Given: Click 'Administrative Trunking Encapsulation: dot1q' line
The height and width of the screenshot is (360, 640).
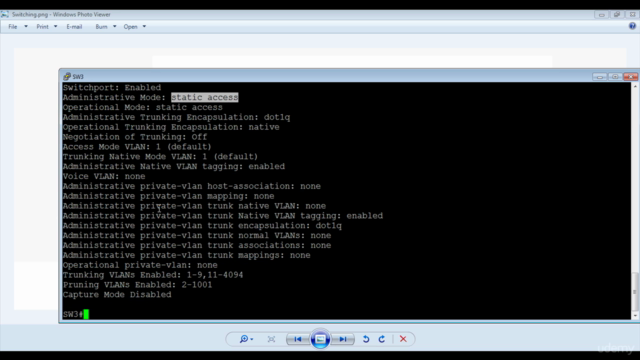Looking at the screenshot, I should [176, 117].
